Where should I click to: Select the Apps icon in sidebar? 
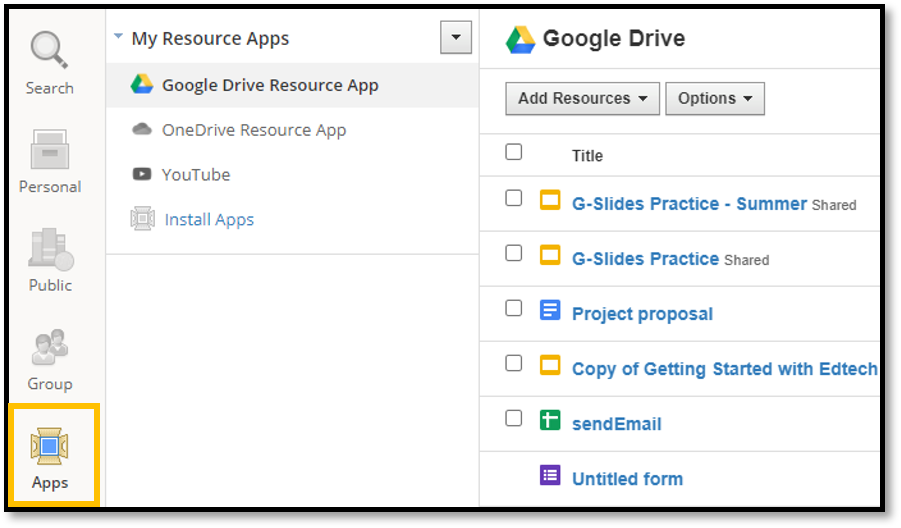49,446
